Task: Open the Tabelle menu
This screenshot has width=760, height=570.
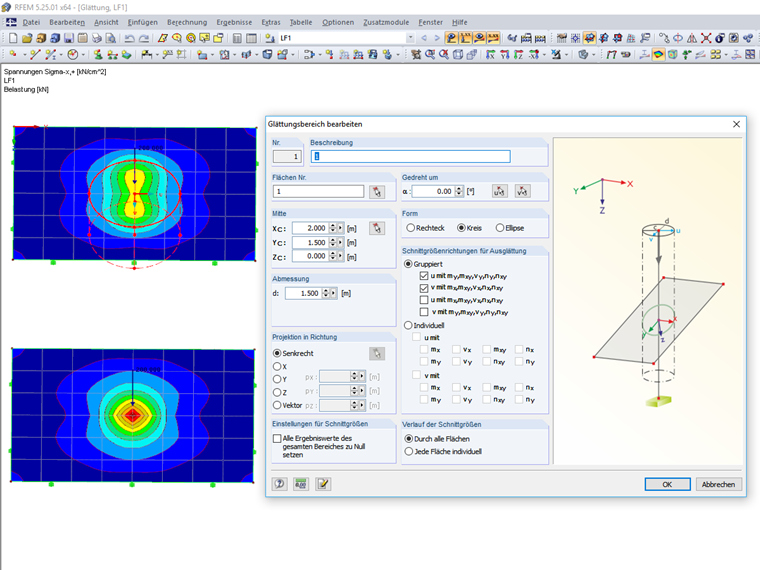Action: click(x=301, y=22)
